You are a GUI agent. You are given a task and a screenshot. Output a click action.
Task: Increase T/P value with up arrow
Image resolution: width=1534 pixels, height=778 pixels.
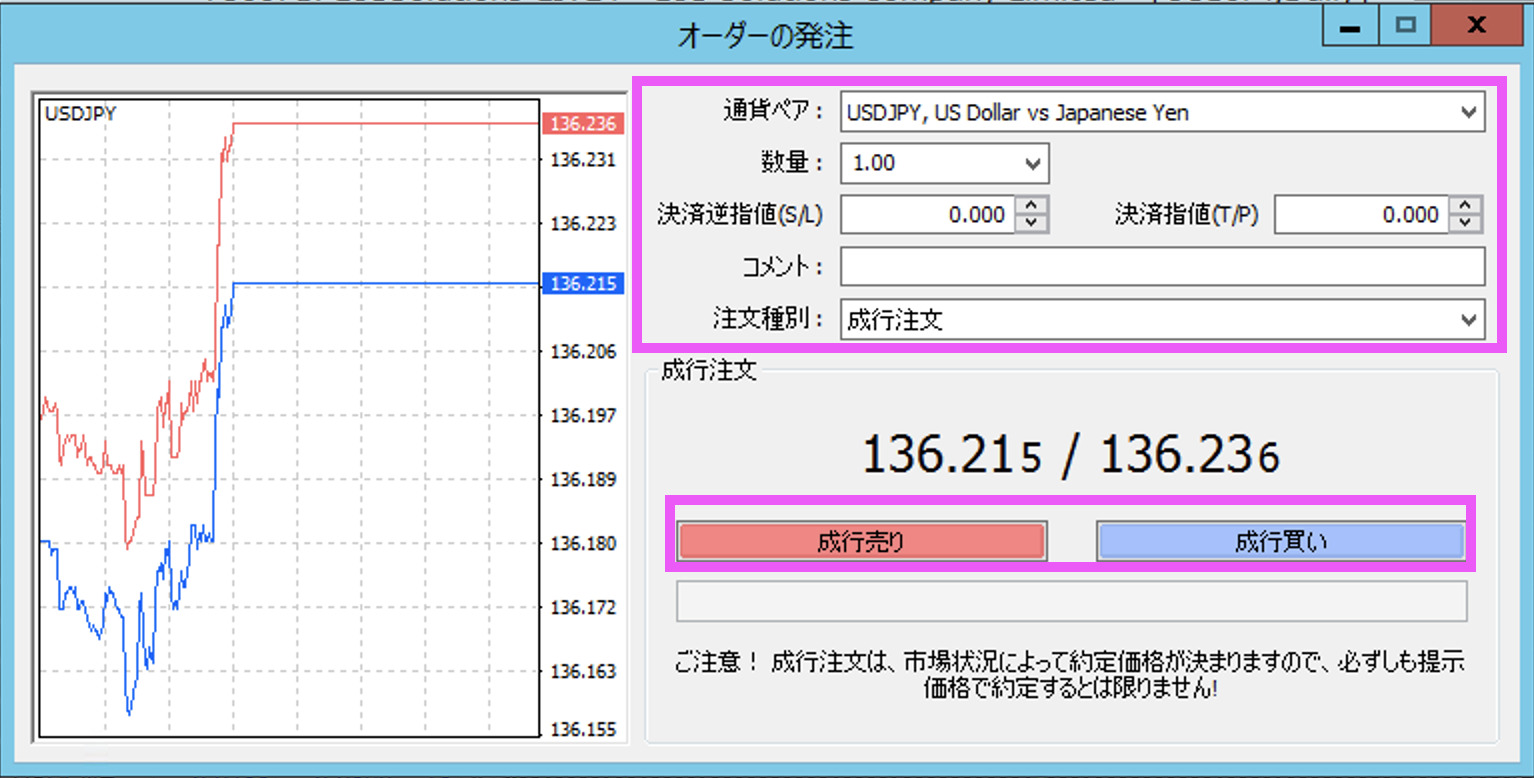(x=1467, y=205)
